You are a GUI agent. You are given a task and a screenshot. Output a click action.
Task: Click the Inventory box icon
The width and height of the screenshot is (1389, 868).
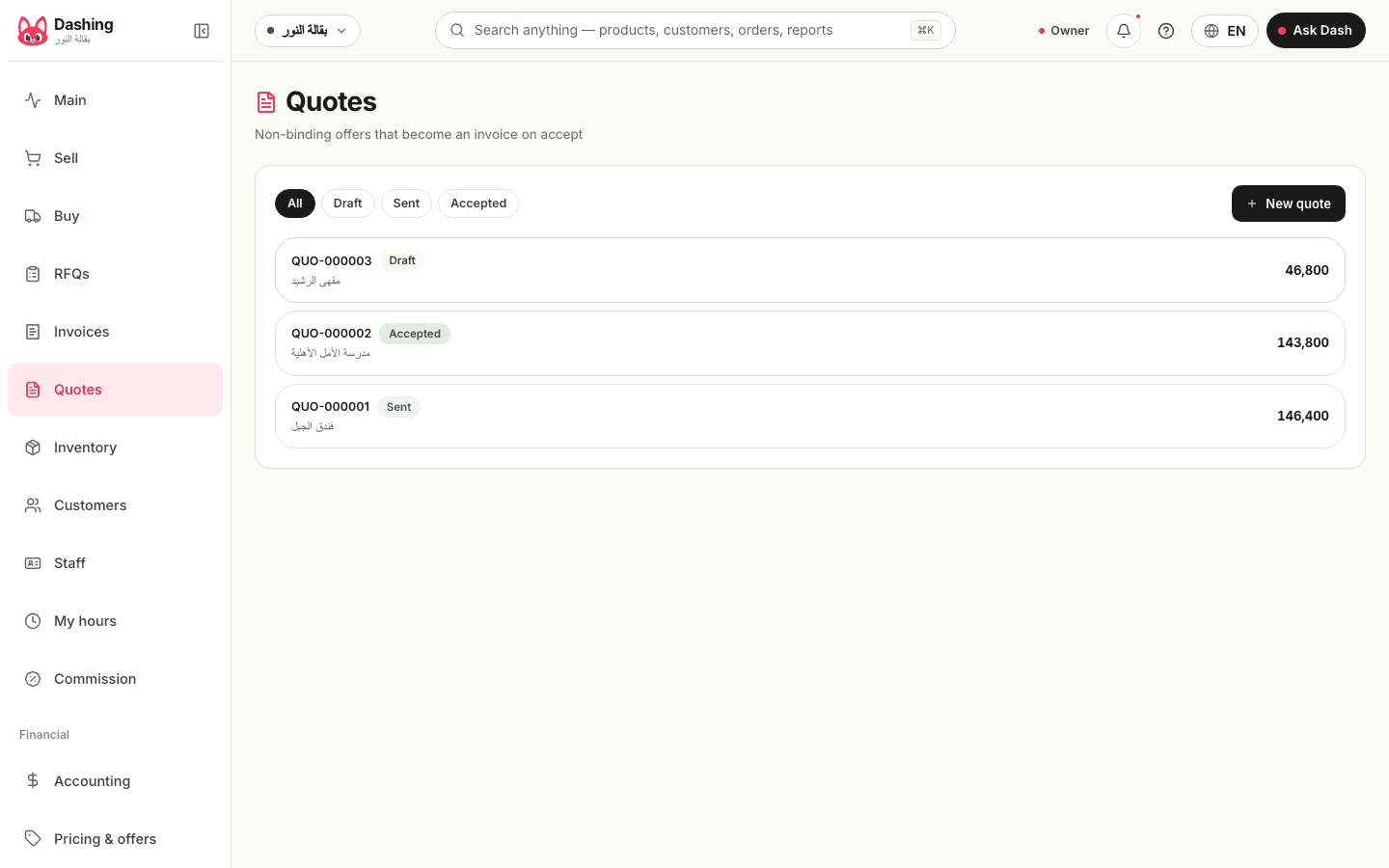(x=33, y=448)
